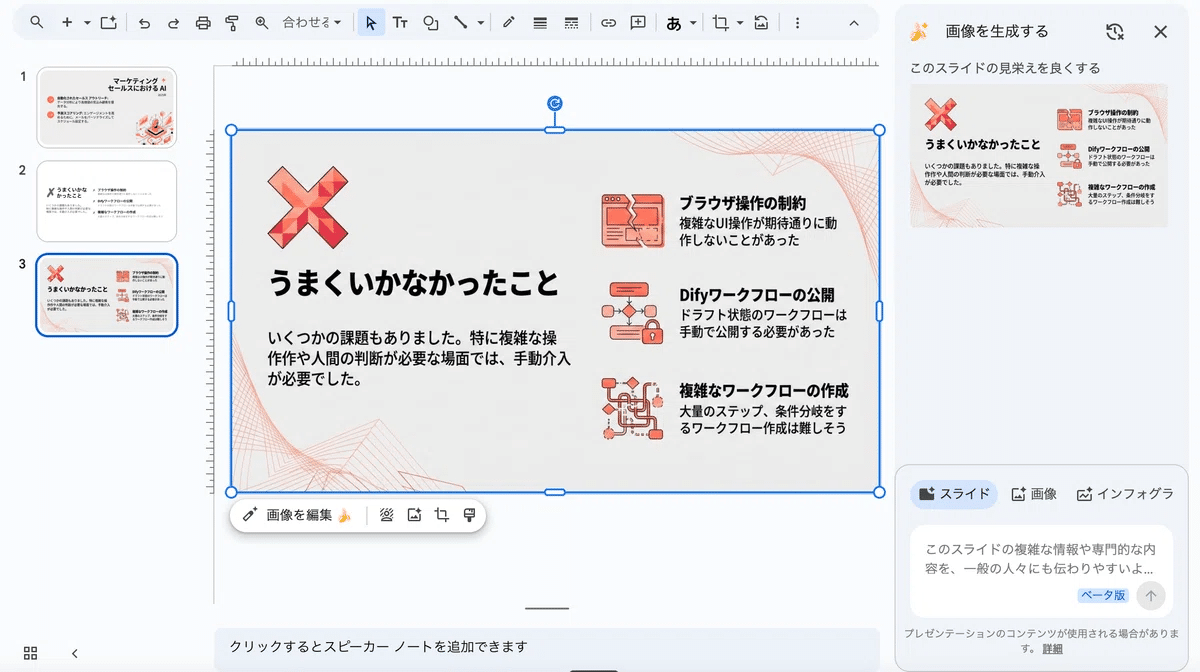Select slide 2 thumbnail in filmstrip
The image size is (1200, 672).
click(x=107, y=201)
